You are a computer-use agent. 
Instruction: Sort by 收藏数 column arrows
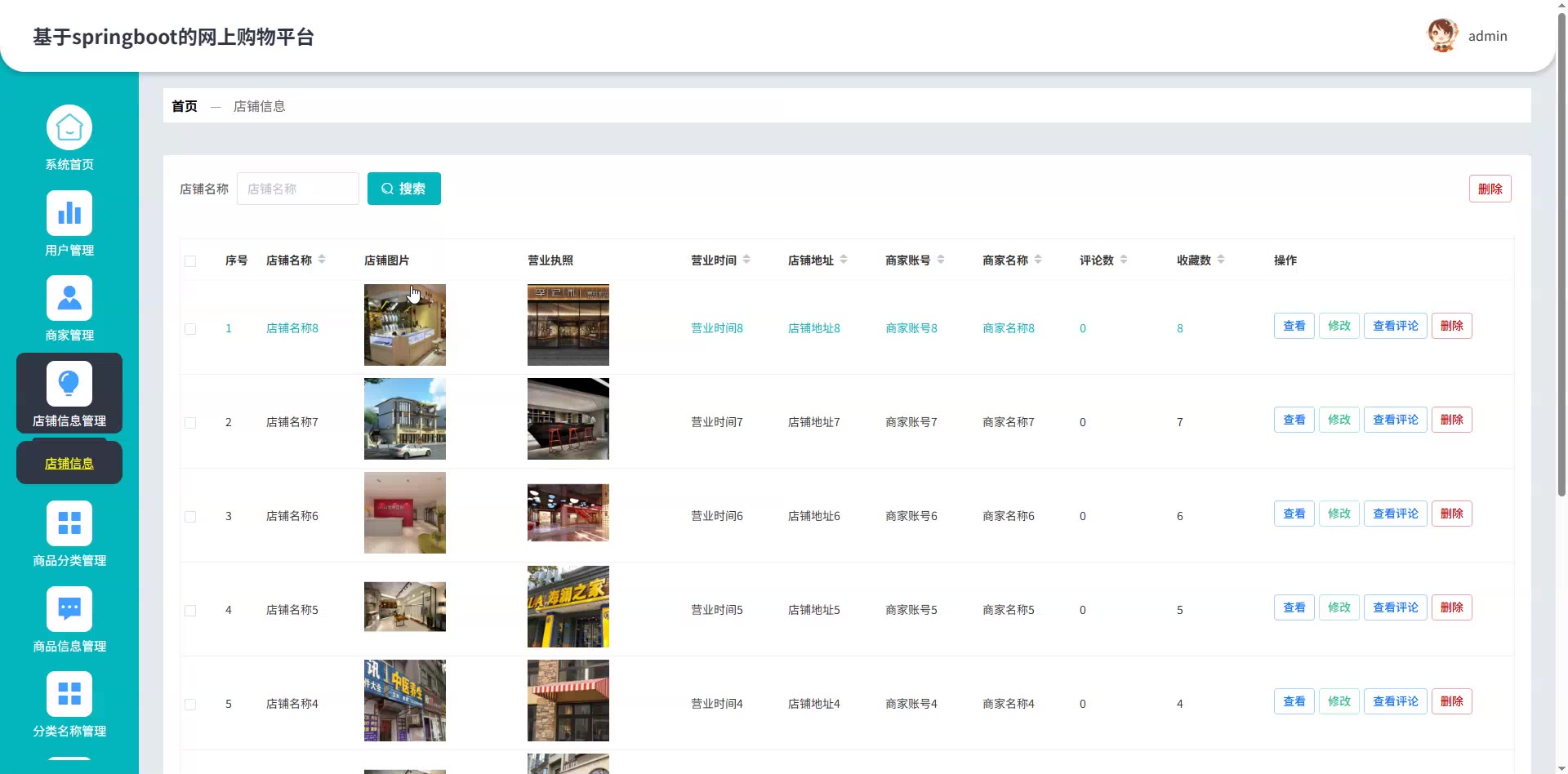pyautogui.click(x=1221, y=260)
